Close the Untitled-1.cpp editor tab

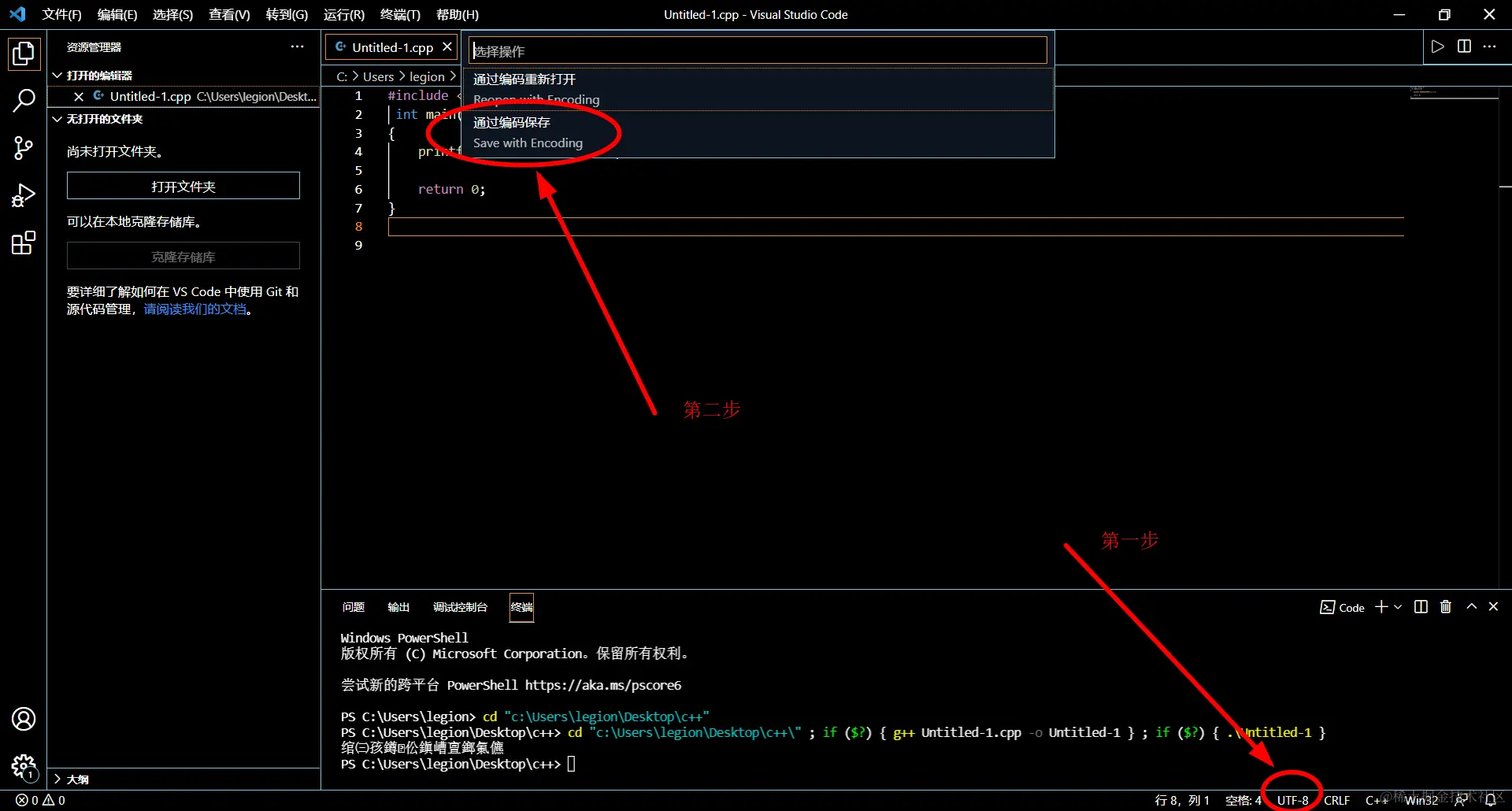pos(447,47)
